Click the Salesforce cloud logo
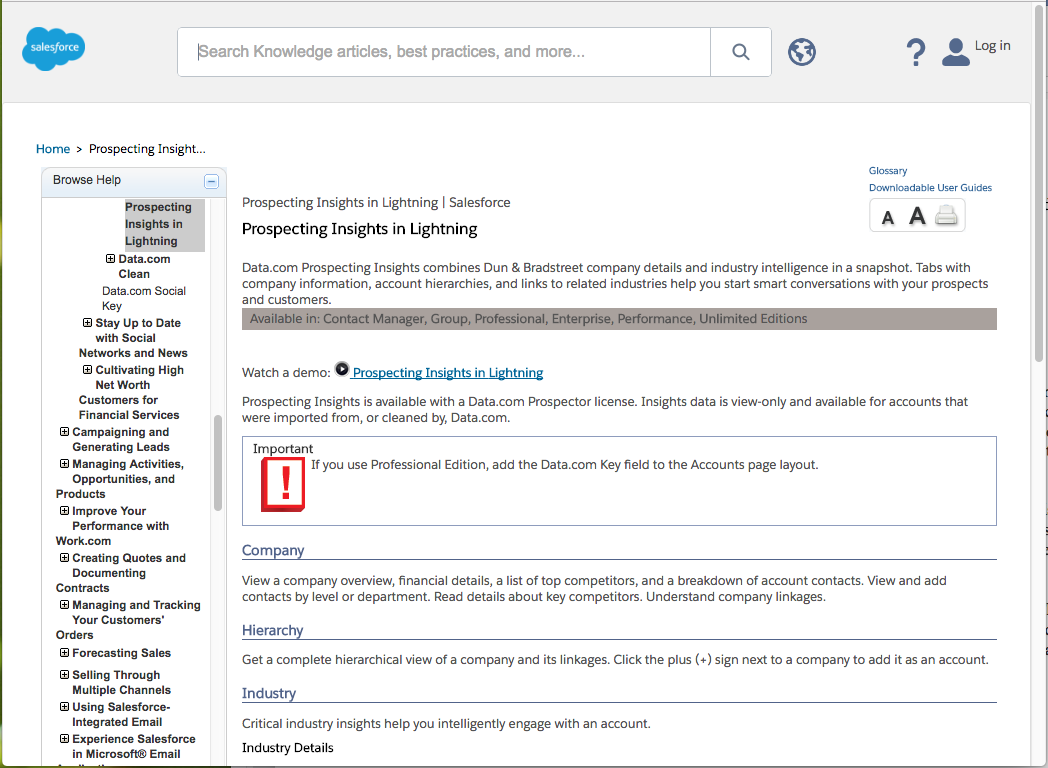The width and height of the screenshot is (1048, 768). pyautogui.click(x=52, y=48)
